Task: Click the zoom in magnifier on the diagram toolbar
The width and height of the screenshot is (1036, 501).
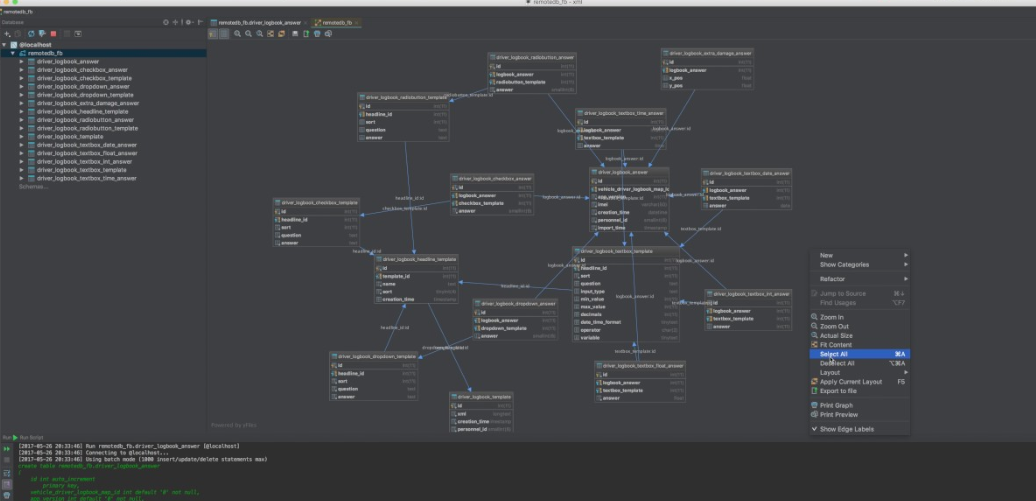Action: [x=237, y=34]
